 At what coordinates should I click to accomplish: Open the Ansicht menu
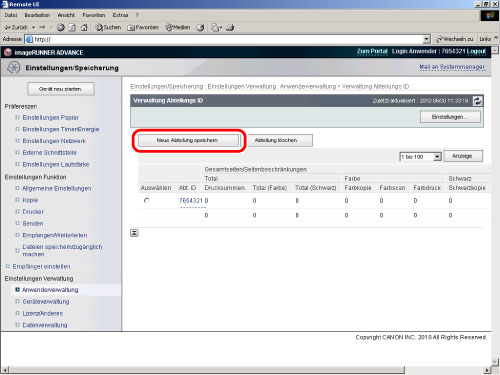[x=66, y=15]
